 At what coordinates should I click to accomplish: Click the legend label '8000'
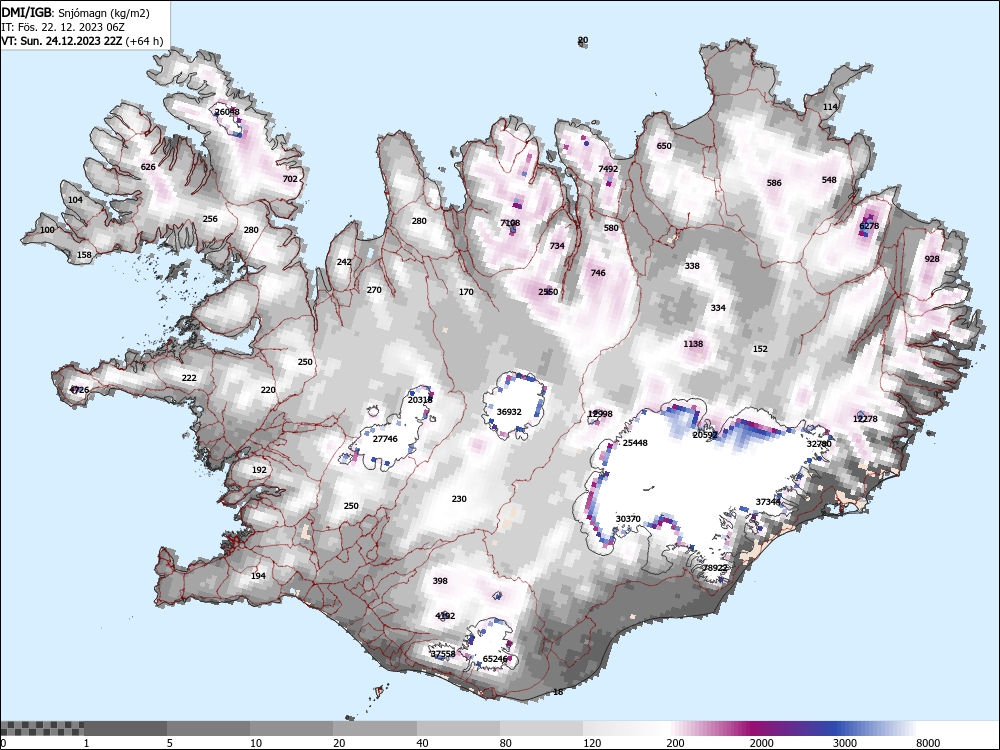(928, 743)
